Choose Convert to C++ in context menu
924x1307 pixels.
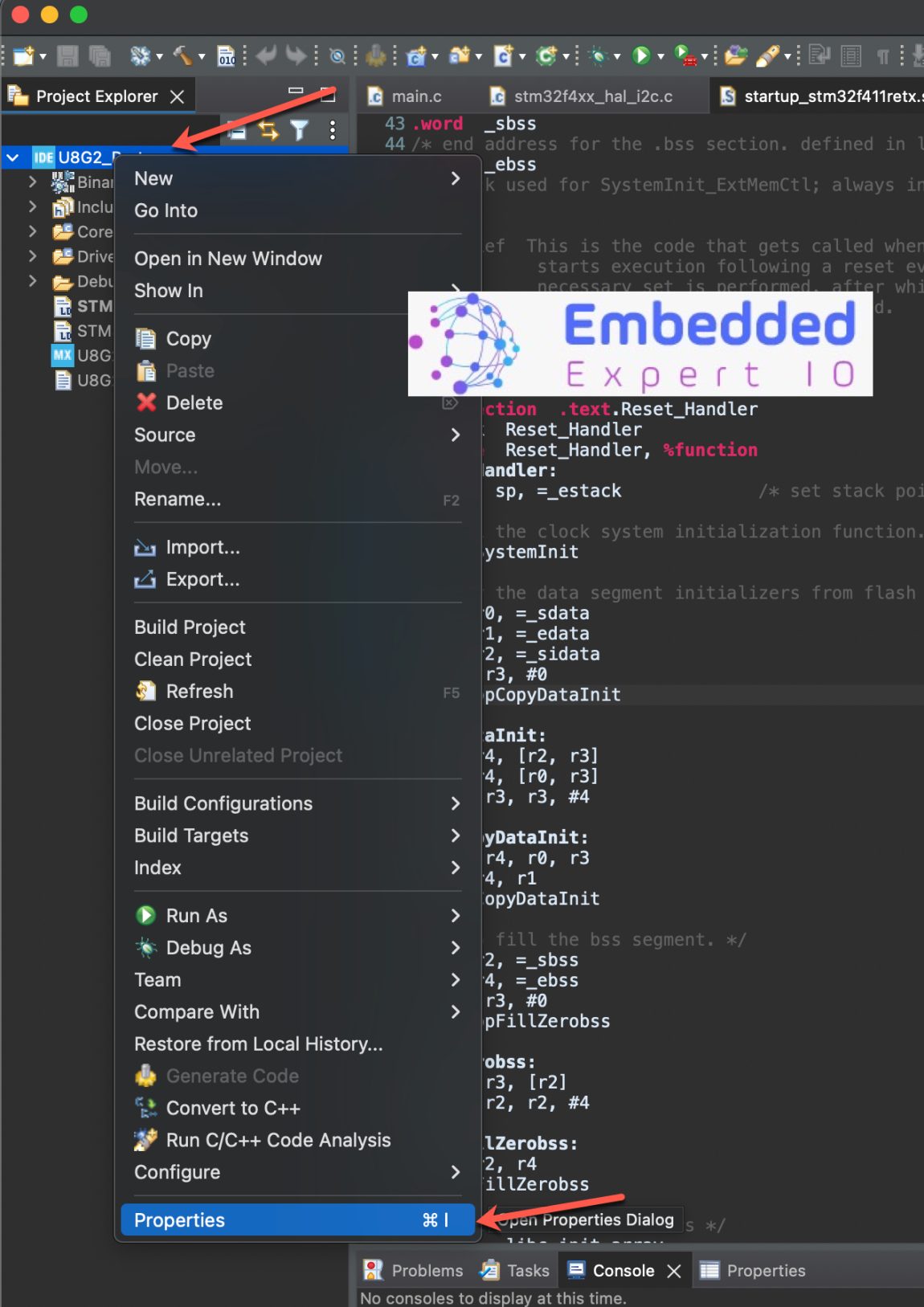(231, 1108)
